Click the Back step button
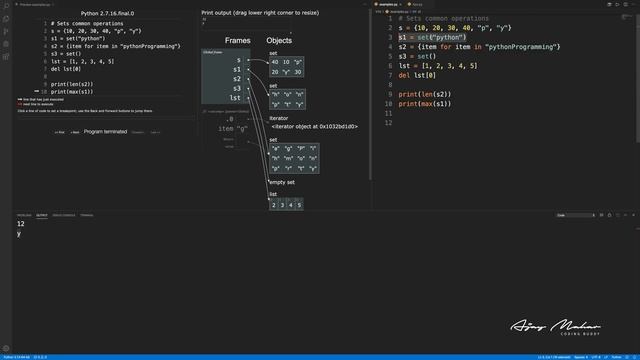This screenshot has height=360, width=640. pyautogui.click(x=75, y=132)
